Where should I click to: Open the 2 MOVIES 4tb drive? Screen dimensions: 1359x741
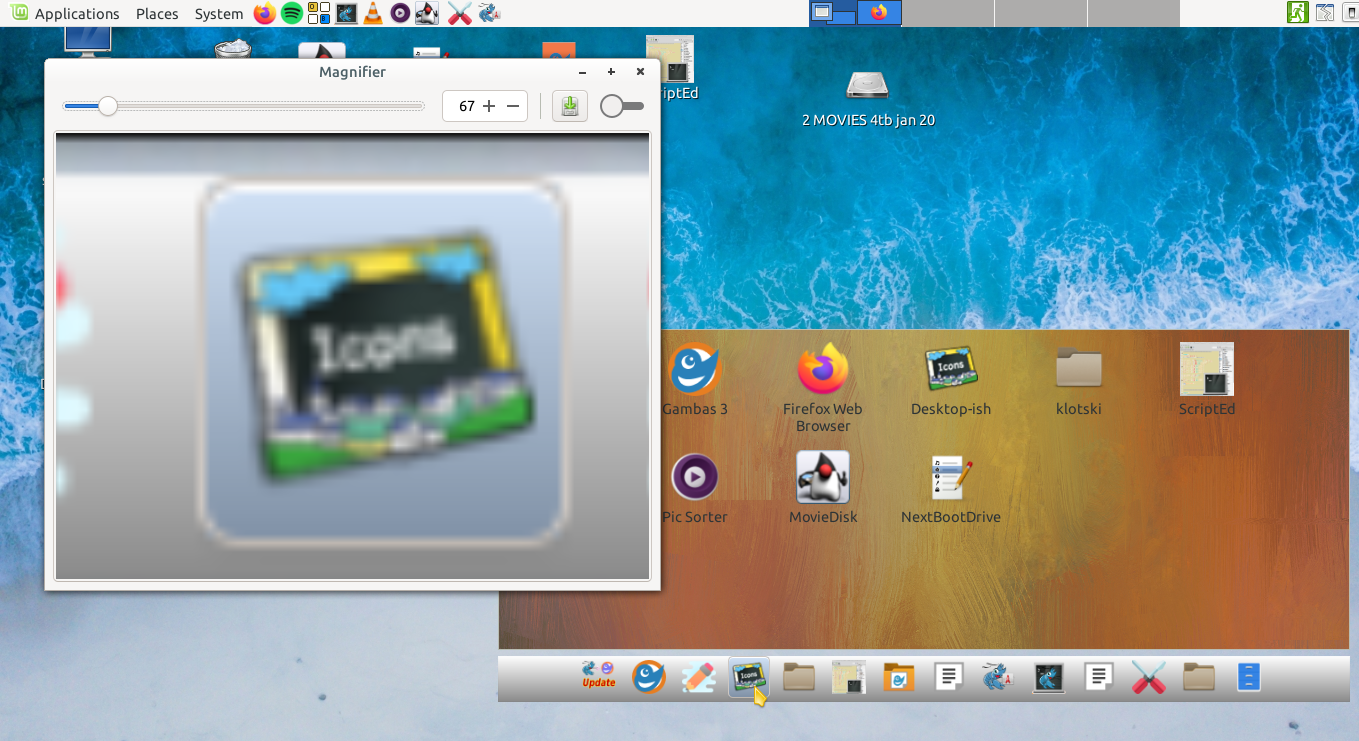[867, 86]
